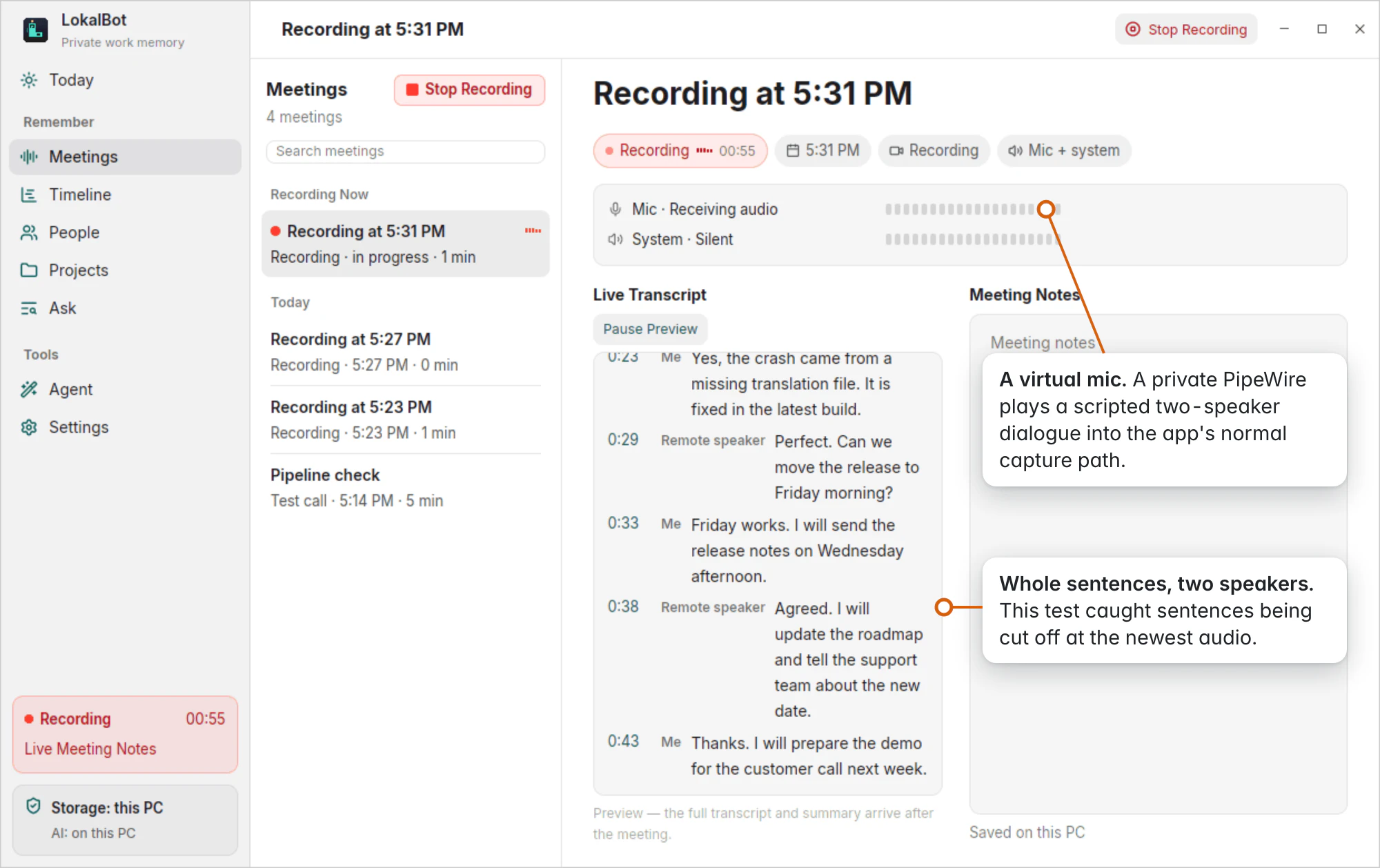
Task: Click the Settings gear icon
Action: point(29,427)
